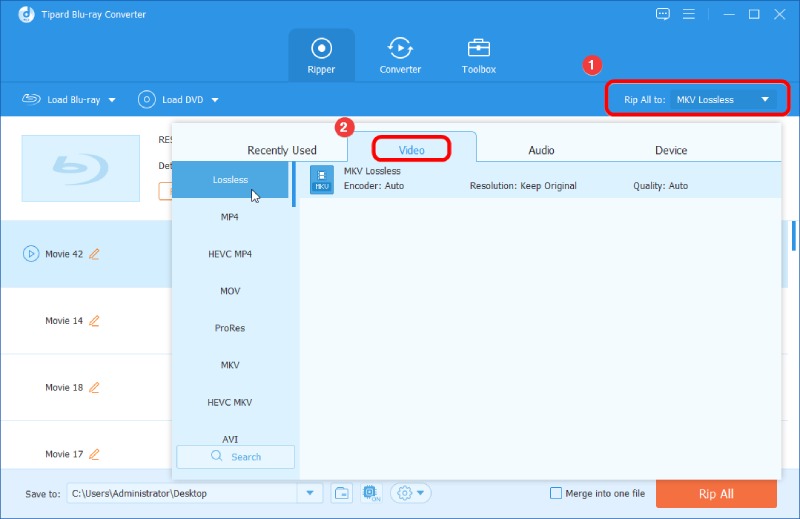This screenshot has height=519, width=800.
Task: Open the settings gear dropdown
Action: 411,493
